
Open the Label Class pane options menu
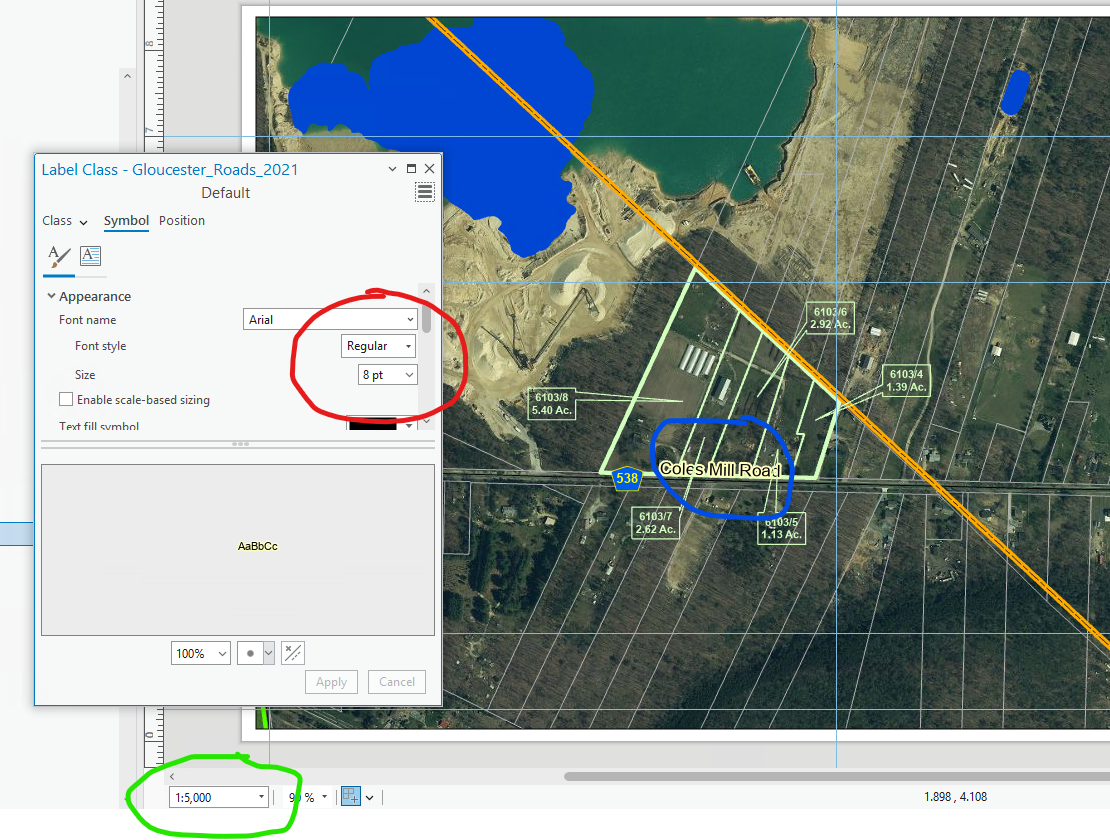tap(425, 191)
